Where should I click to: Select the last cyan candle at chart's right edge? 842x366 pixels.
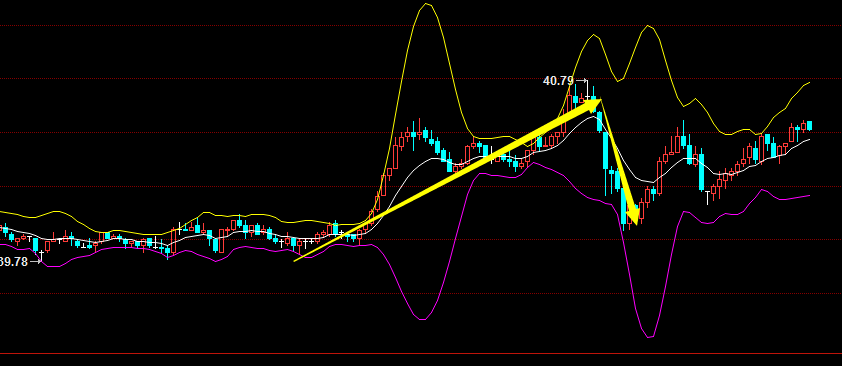[809, 126]
